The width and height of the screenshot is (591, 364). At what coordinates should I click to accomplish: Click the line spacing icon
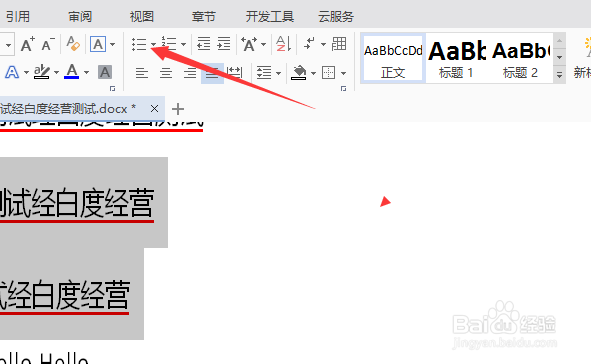point(264,72)
